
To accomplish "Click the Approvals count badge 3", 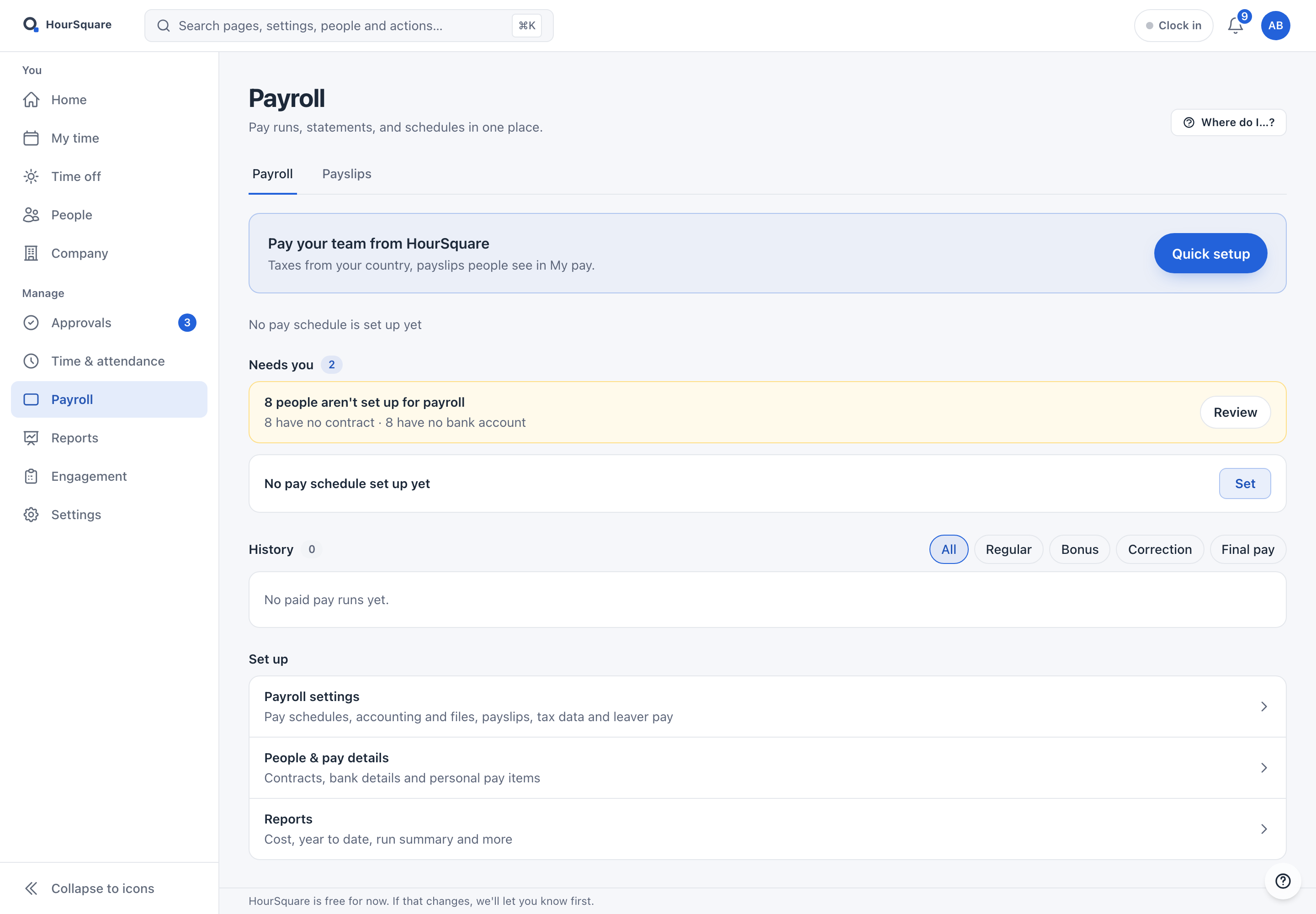I will (x=187, y=323).
